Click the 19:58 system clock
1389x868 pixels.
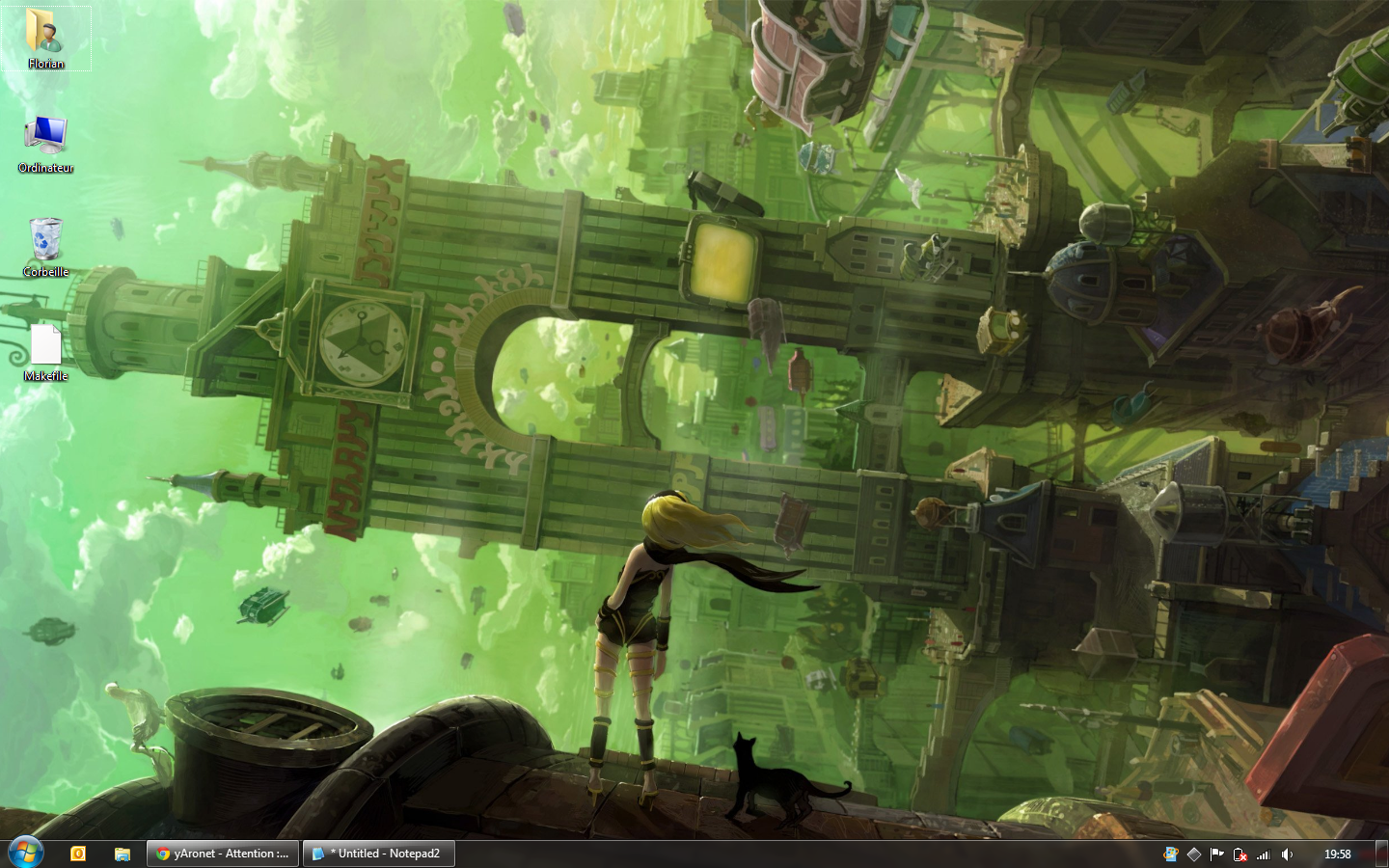(x=1337, y=854)
